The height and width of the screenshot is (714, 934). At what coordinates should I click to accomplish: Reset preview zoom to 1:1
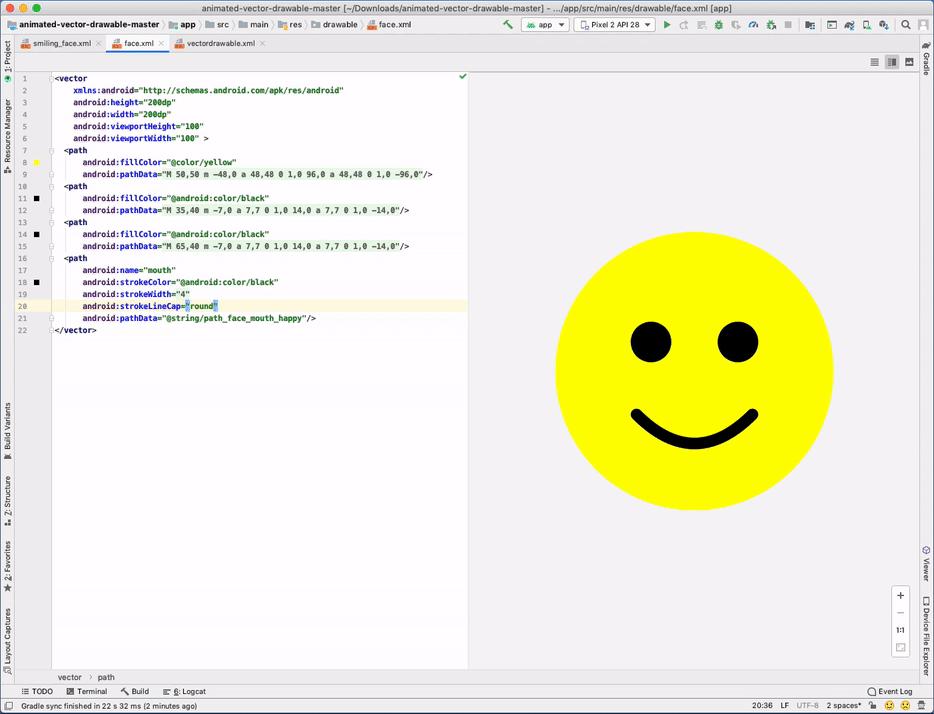900,630
